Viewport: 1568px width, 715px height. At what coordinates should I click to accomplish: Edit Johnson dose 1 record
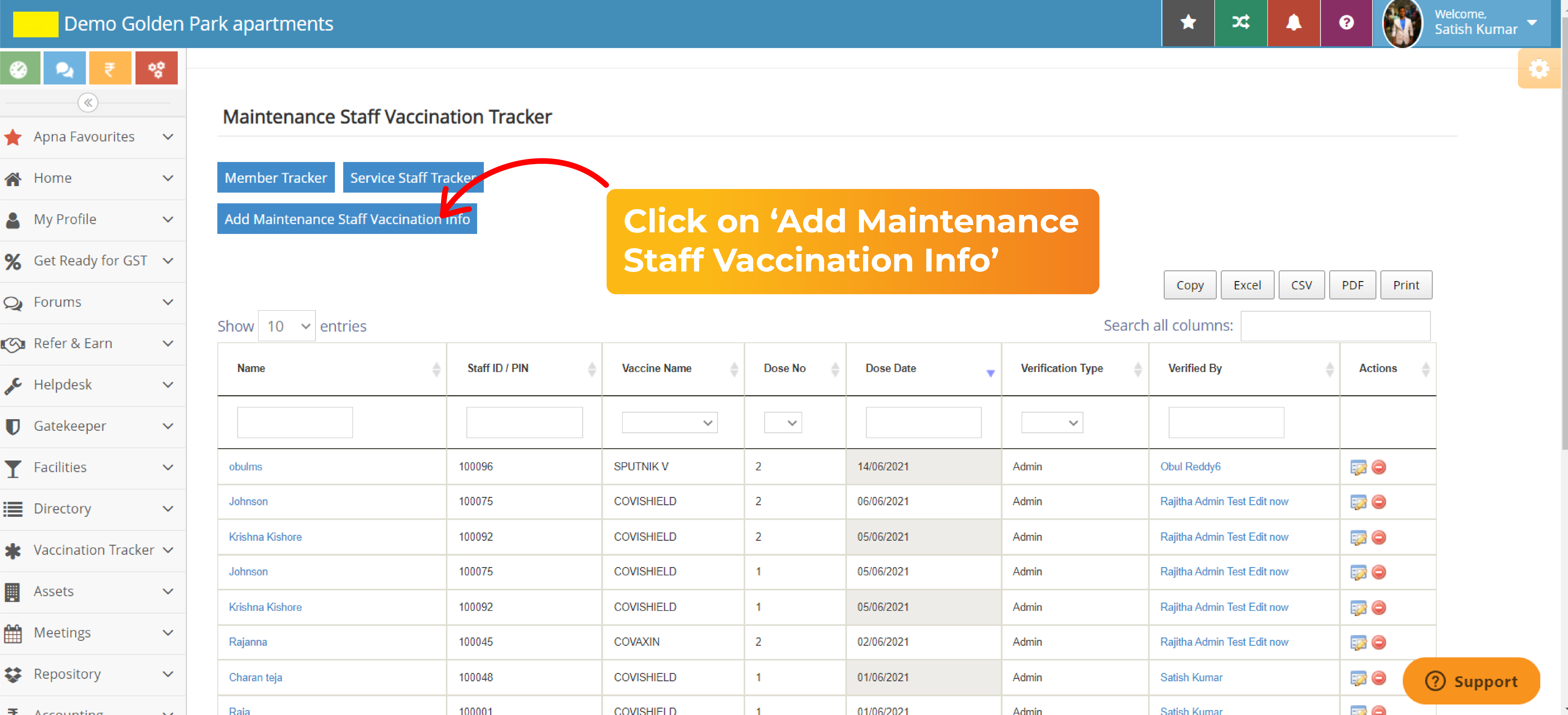point(1359,572)
